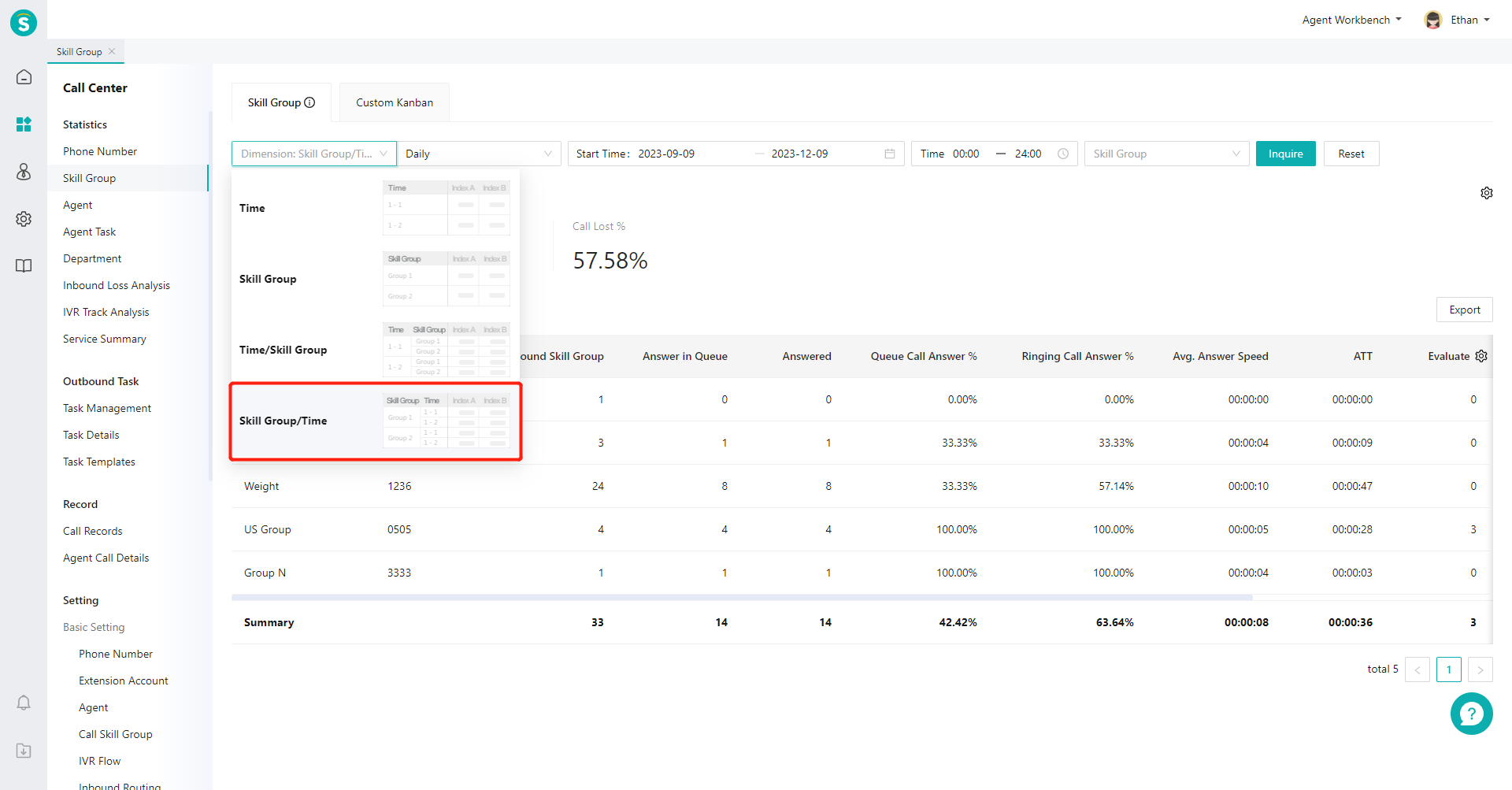Click the Reset button
Screen dimensions: 1512x790
[x=1351, y=154]
